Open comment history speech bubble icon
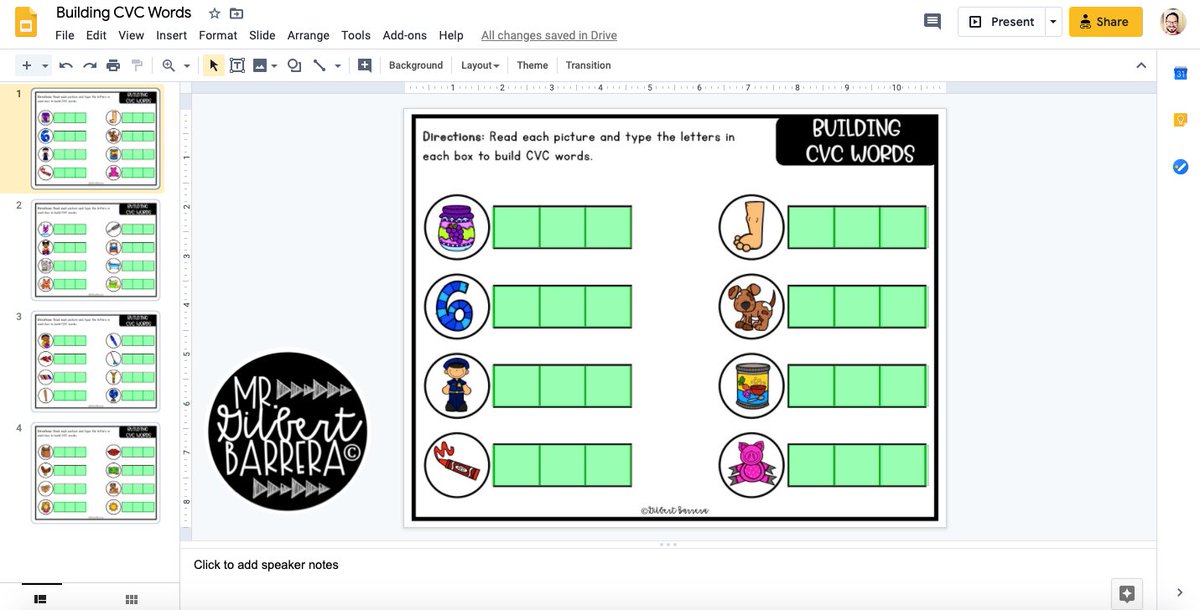1200x610 pixels. tap(932, 21)
